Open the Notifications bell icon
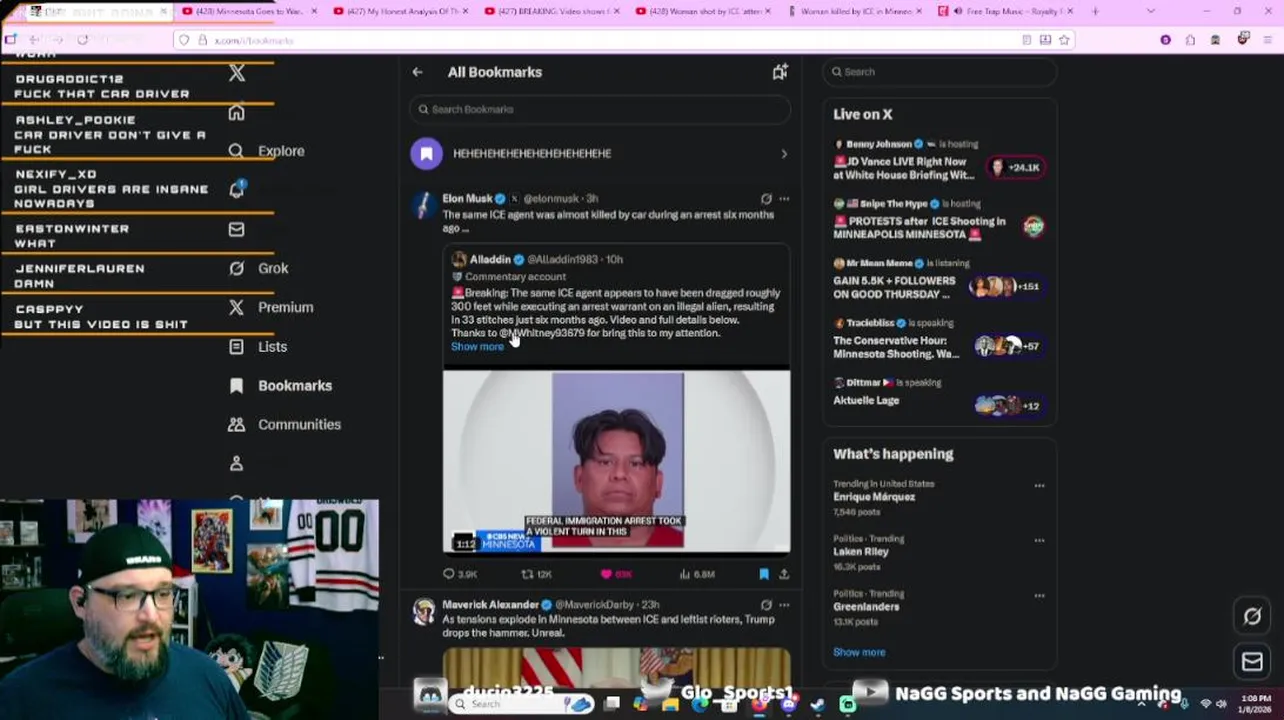 point(237,189)
